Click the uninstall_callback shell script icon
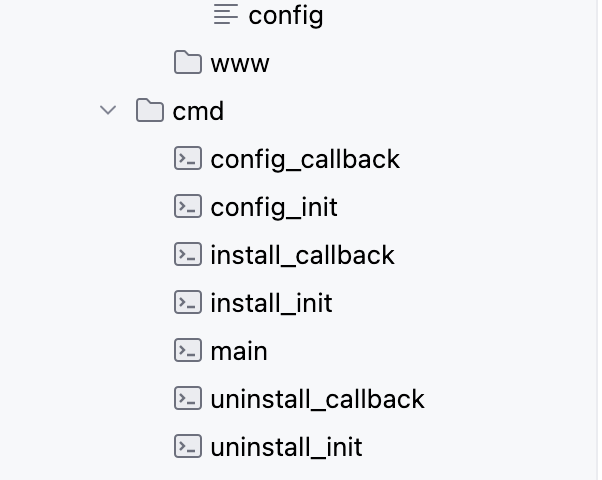 tap(188, 399)
